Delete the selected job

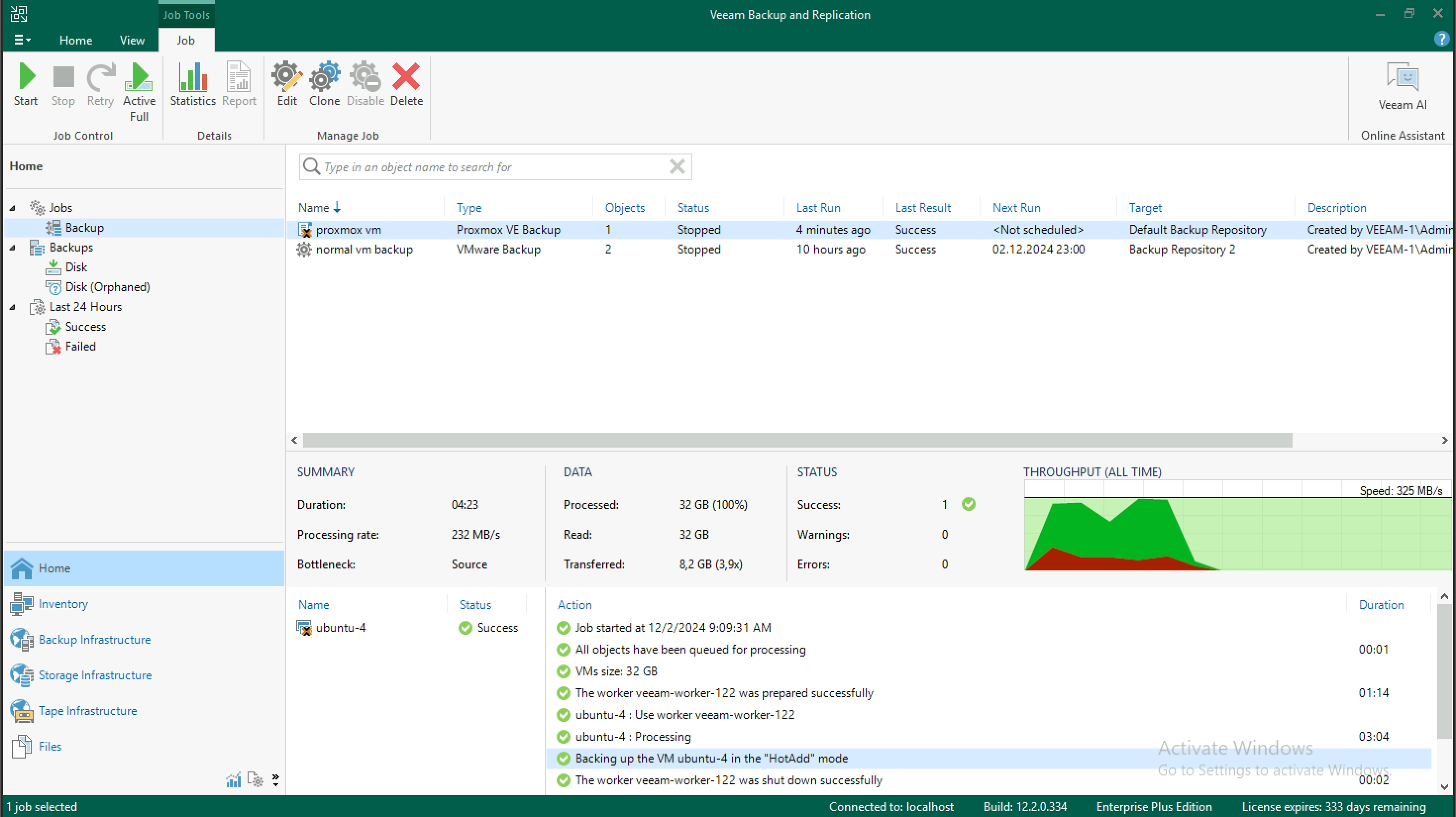(x=407, y=85)
